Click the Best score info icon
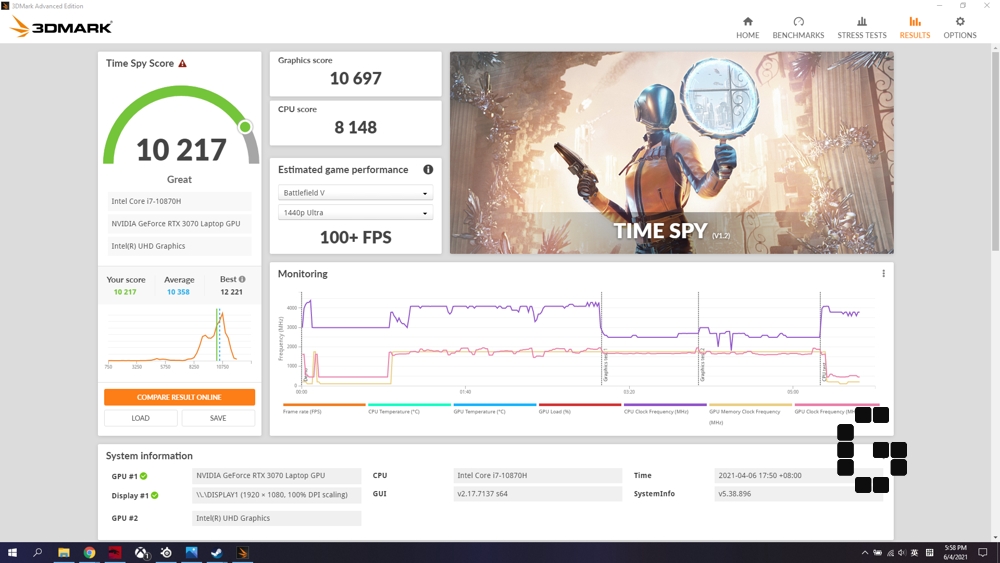 click(x=242, y=279)
